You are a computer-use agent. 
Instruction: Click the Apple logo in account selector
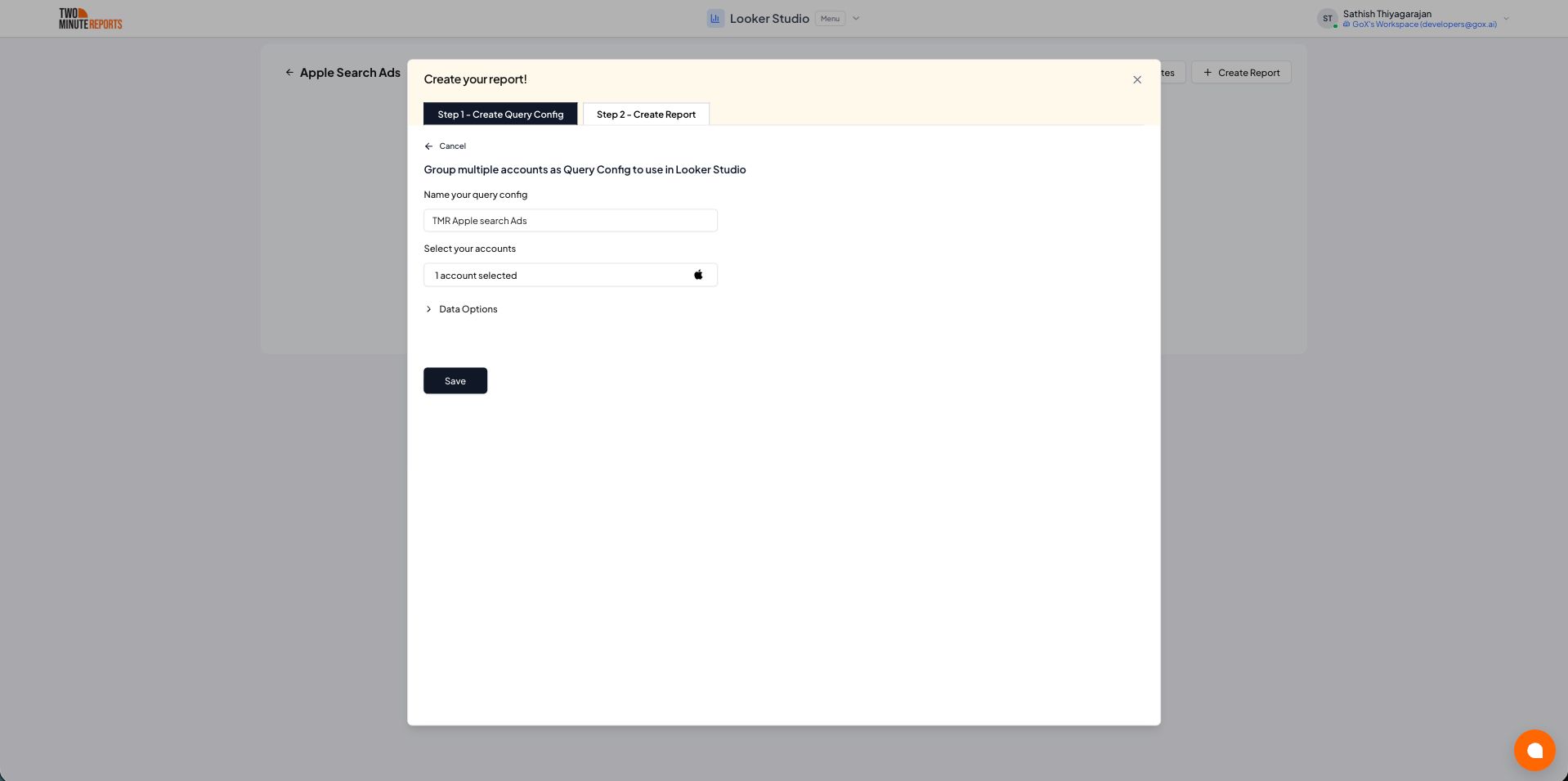coord(698,274)
